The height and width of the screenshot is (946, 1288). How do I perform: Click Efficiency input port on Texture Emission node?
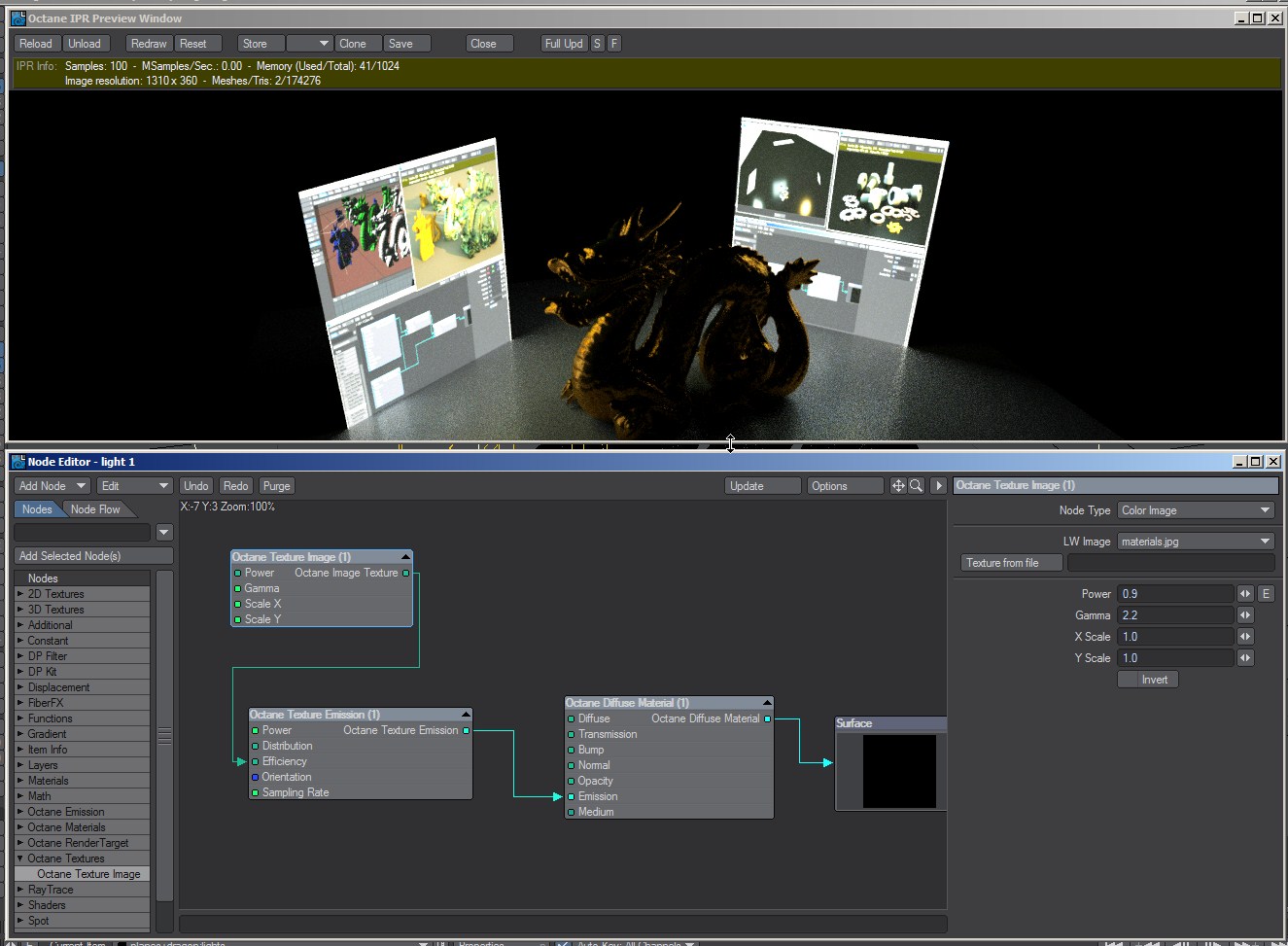pyautogui.click(x=255, y=761)
